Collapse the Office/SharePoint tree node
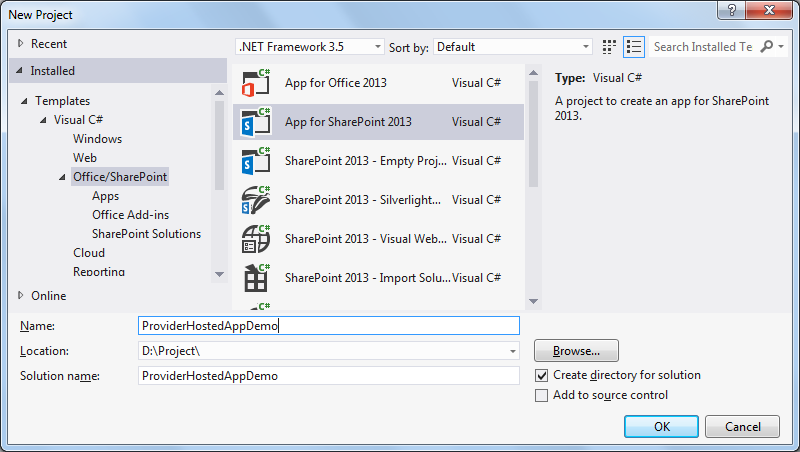The height and width of the screenshot is (452, 800). coord(62,177)
